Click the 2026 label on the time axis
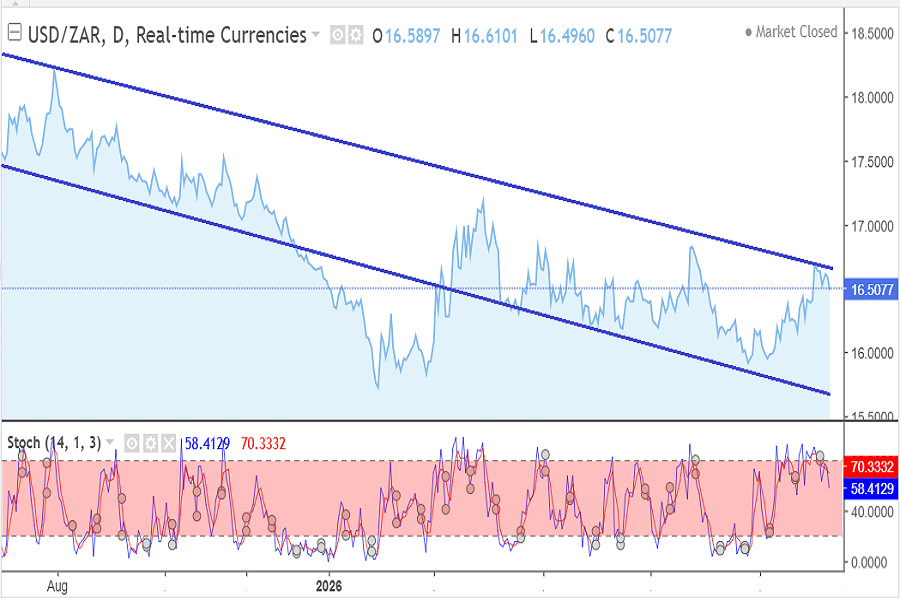This screenshot has width=900, height=600. [329, 586]
